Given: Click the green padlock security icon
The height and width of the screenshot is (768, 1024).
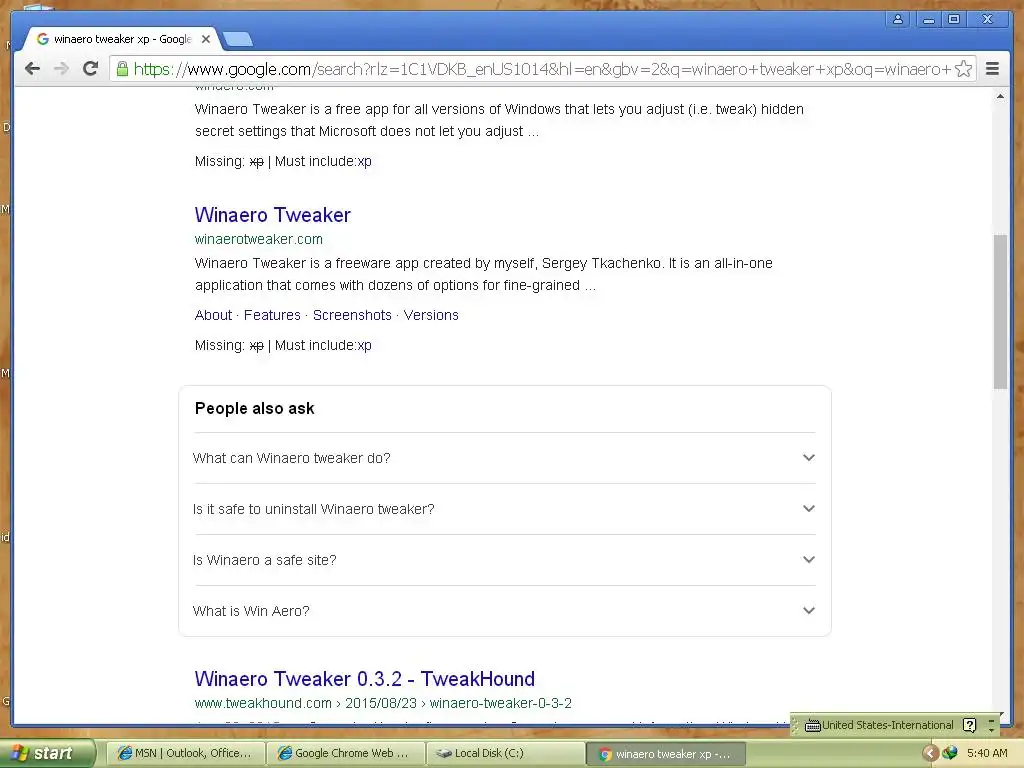Looking at the screenshot, I should (122, 69).
